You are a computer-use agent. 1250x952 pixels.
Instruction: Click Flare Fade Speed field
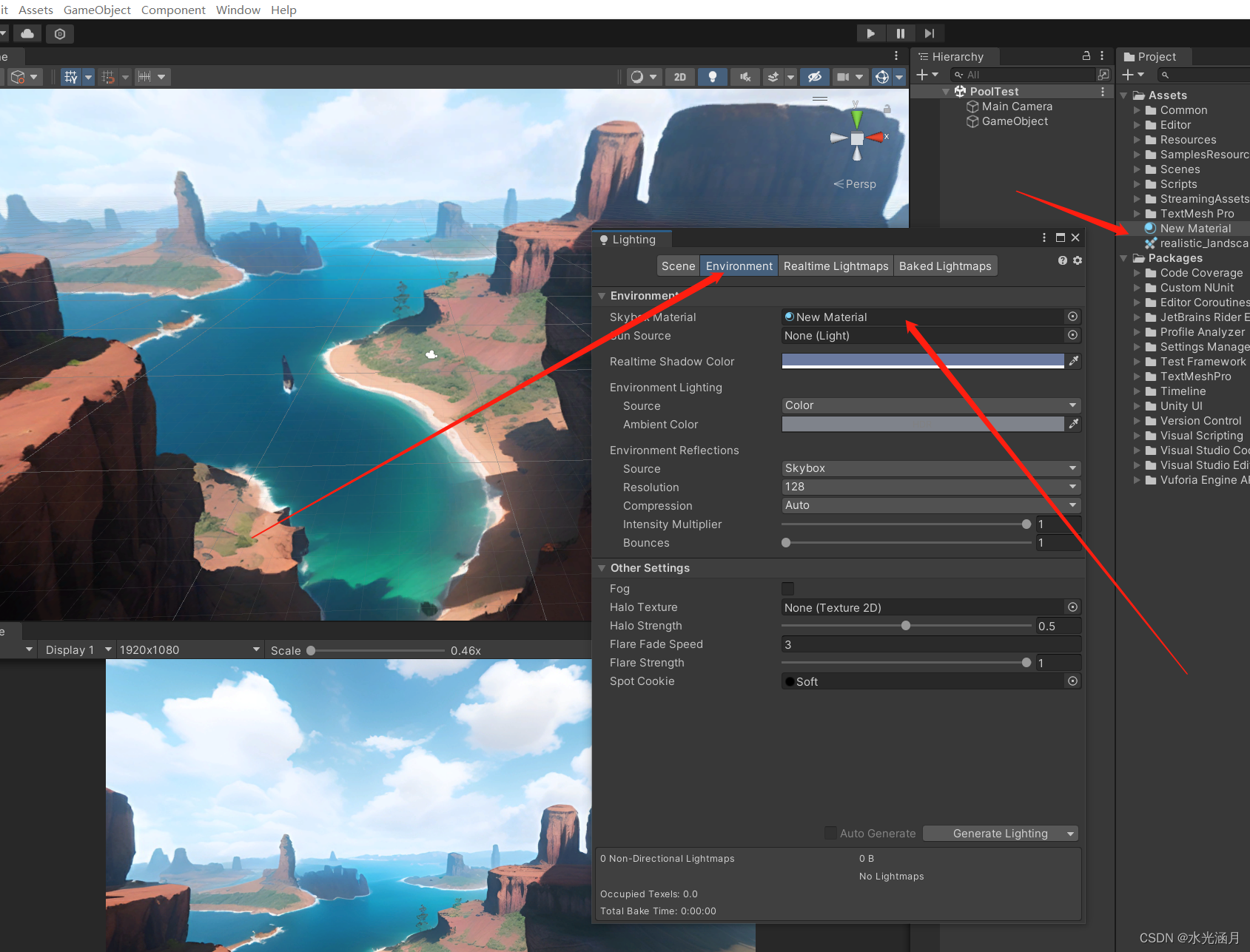[931, 644]
